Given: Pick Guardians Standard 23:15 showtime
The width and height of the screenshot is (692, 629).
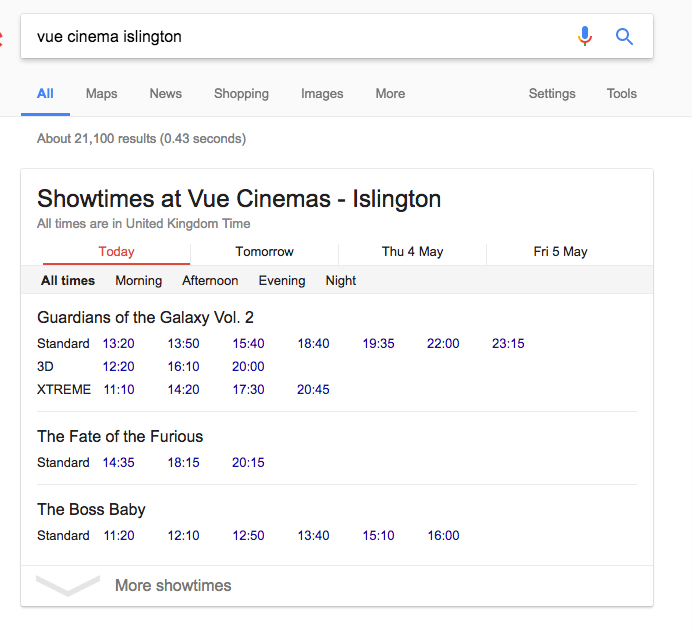Looking at the screenshot, I should coord(508,343).
